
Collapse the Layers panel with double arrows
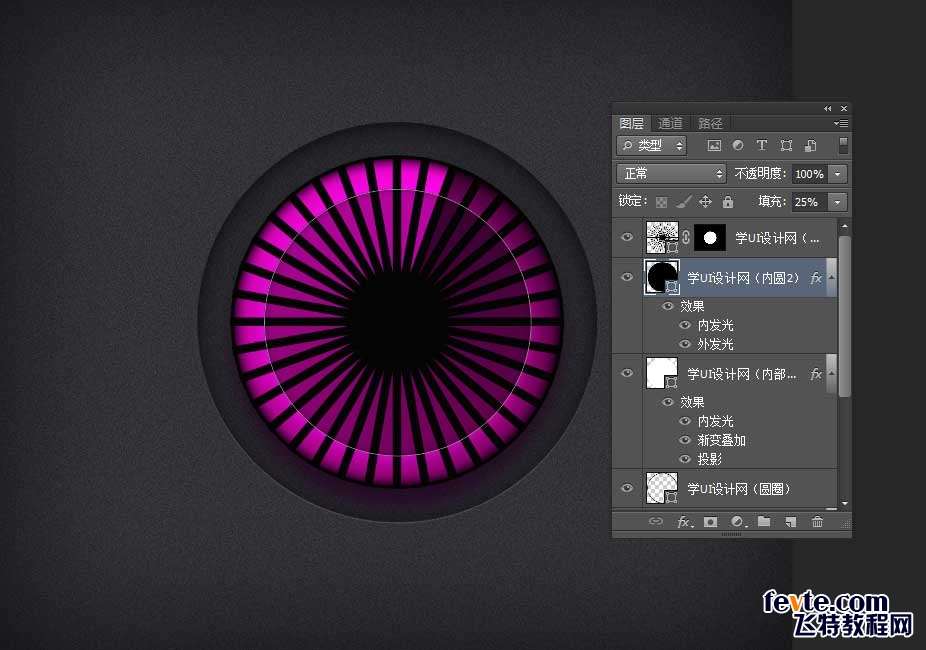[x=827, y=109]
